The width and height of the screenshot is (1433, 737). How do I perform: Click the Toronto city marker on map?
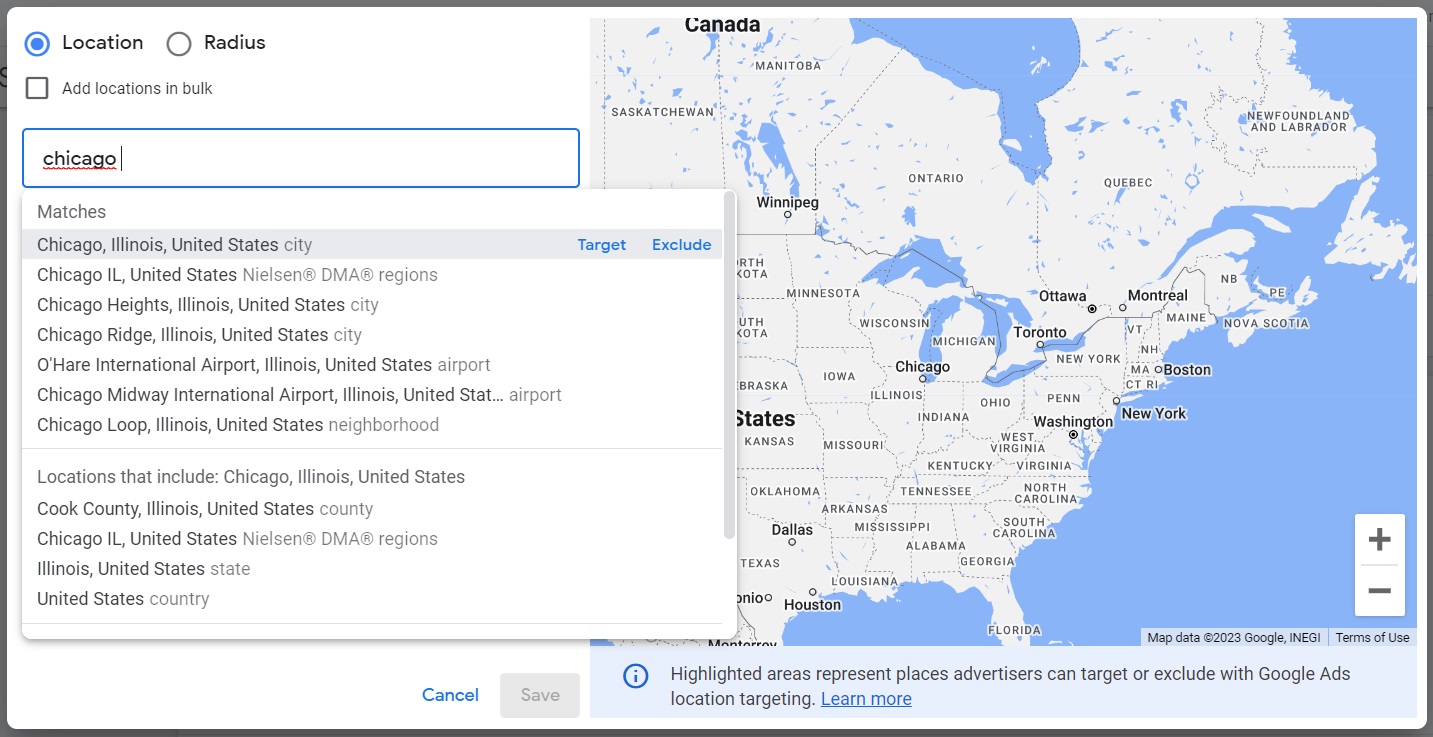(x=1040, y=344)
